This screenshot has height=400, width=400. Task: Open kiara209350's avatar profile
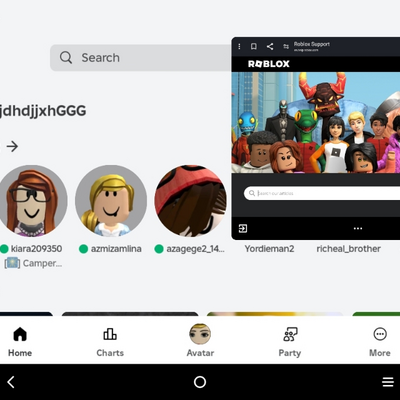click(x=32, y=201)
